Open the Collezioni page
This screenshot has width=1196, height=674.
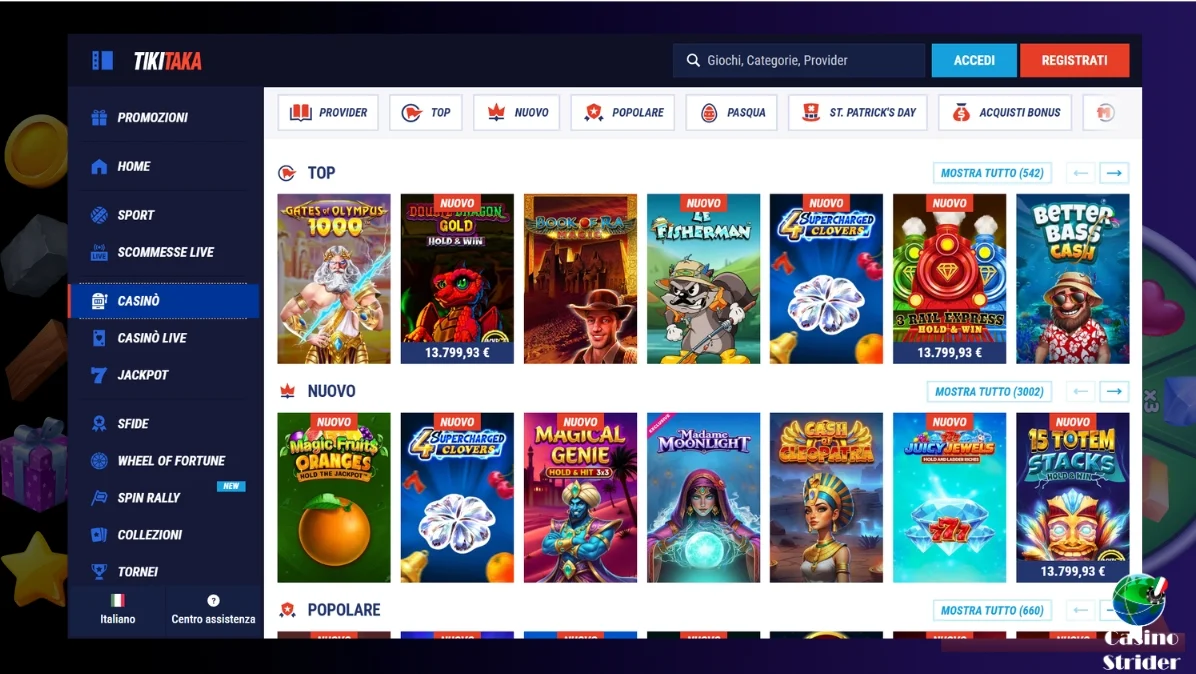tap(150, 534)
